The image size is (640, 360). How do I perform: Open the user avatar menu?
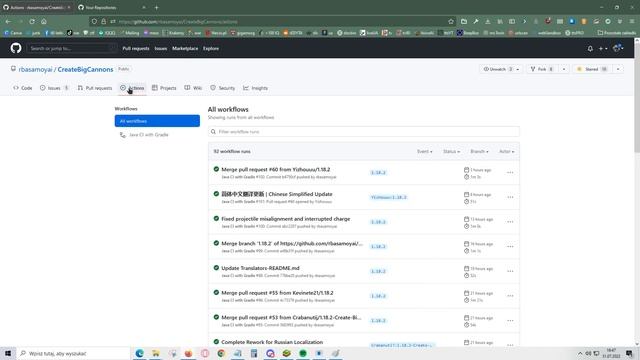pos(618,48)
